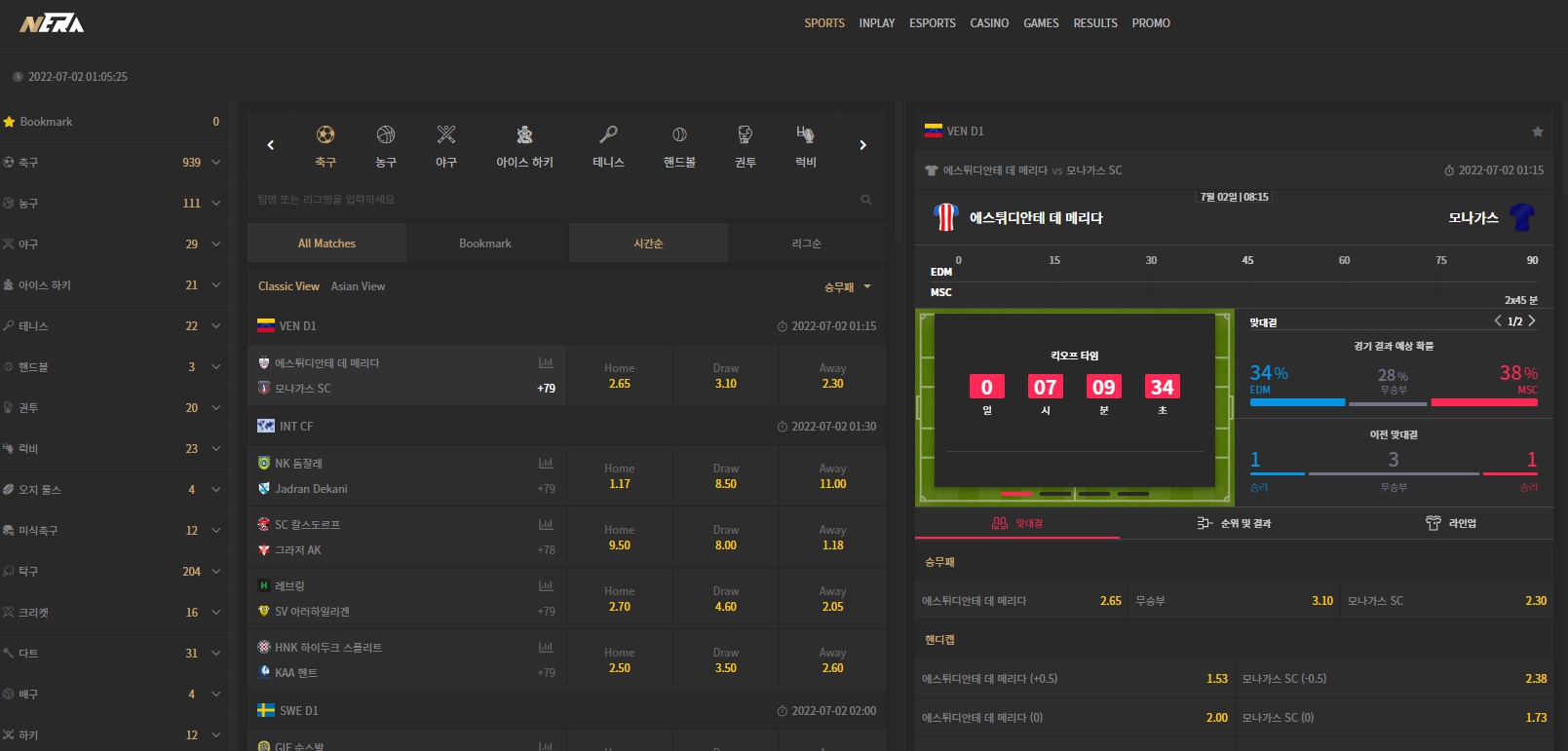1568x751 pixels.
Task: Pick 무승부 3.10 in 승무패 panel
Action: 1234,601
